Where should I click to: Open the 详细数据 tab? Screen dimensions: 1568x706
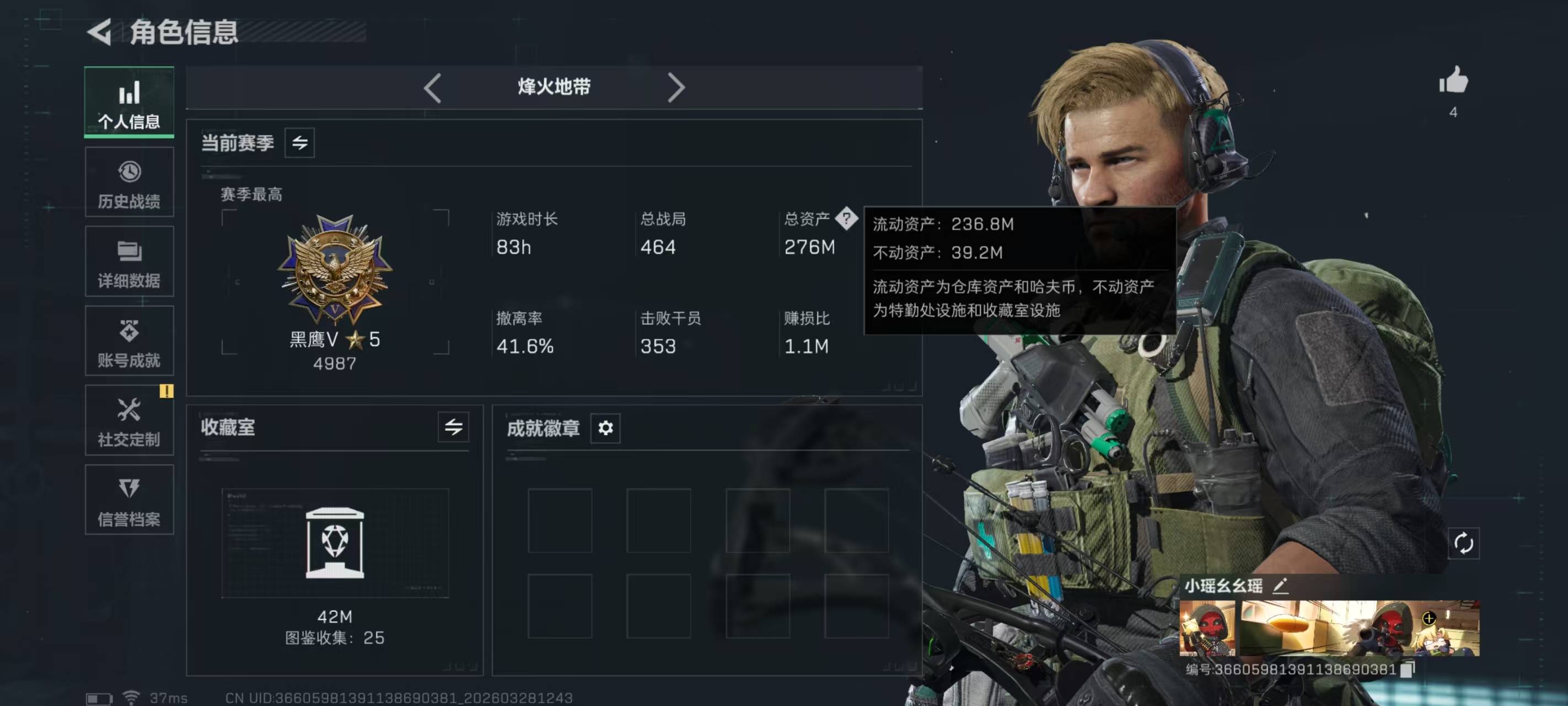(129, 261)
